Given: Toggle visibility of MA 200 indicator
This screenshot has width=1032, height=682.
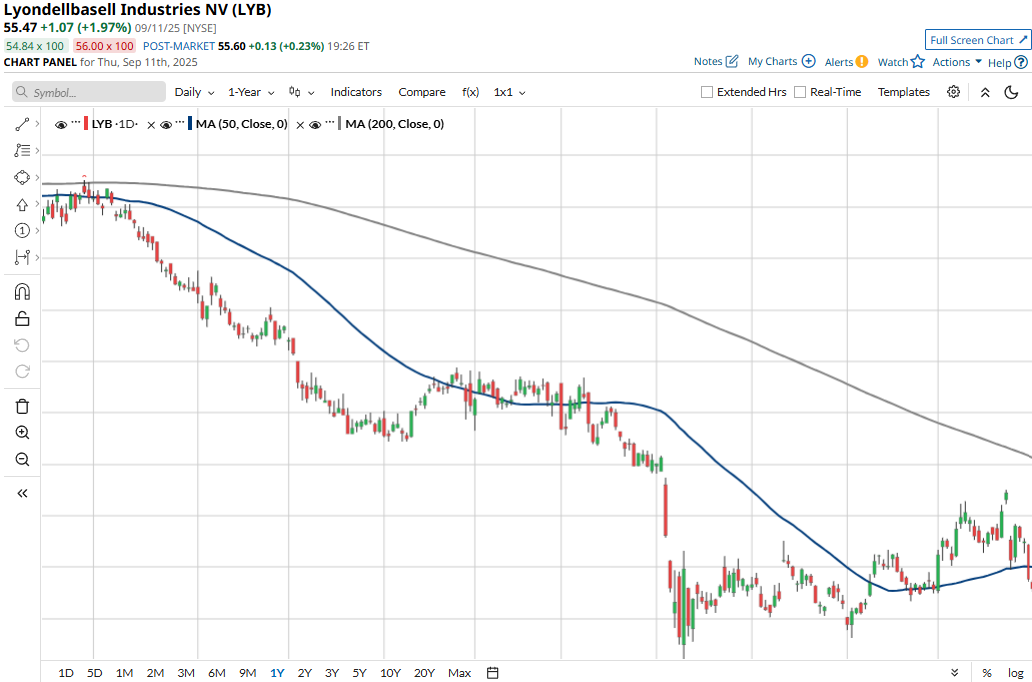Looking at the screenshot, I should tap(315, 124).
